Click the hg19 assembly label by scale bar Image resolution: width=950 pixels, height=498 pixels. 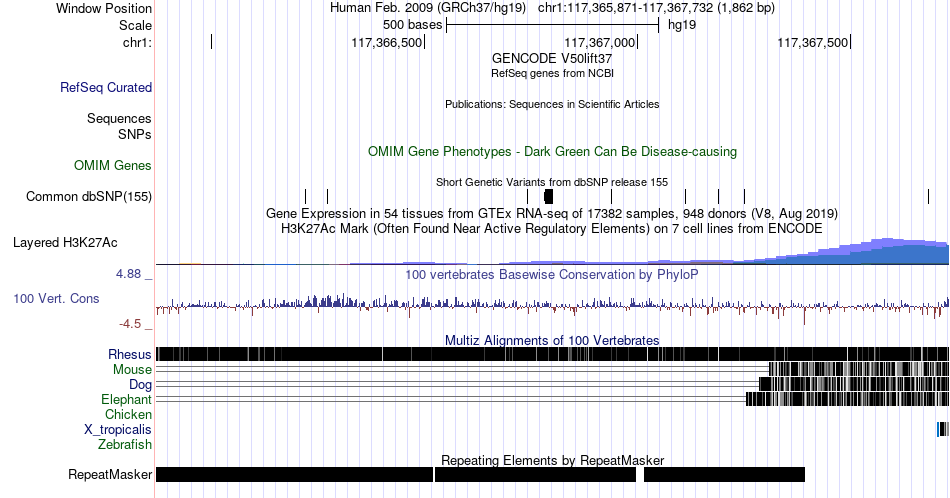tap(682, 25)
